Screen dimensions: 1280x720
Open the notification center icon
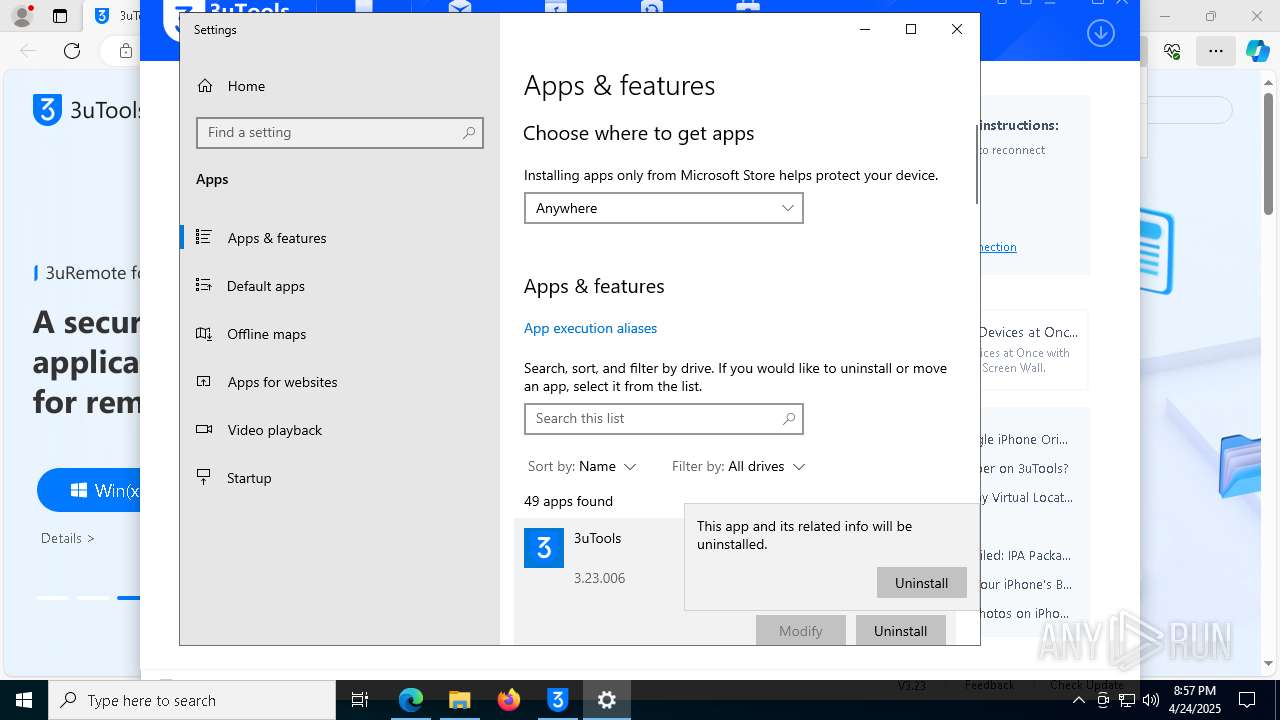(x=1247, y=700)
